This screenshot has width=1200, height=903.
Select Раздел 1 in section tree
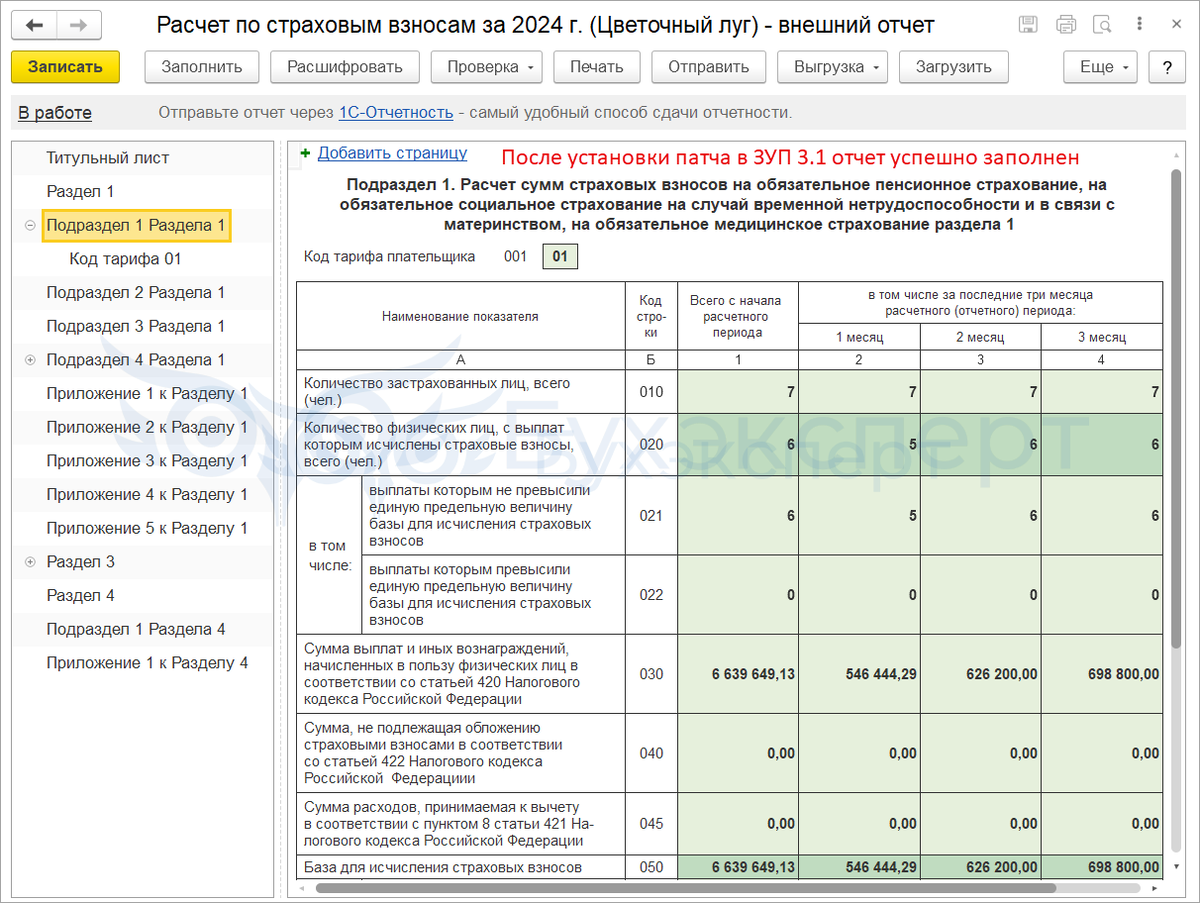pyautogui.click(x=81, y=191)
